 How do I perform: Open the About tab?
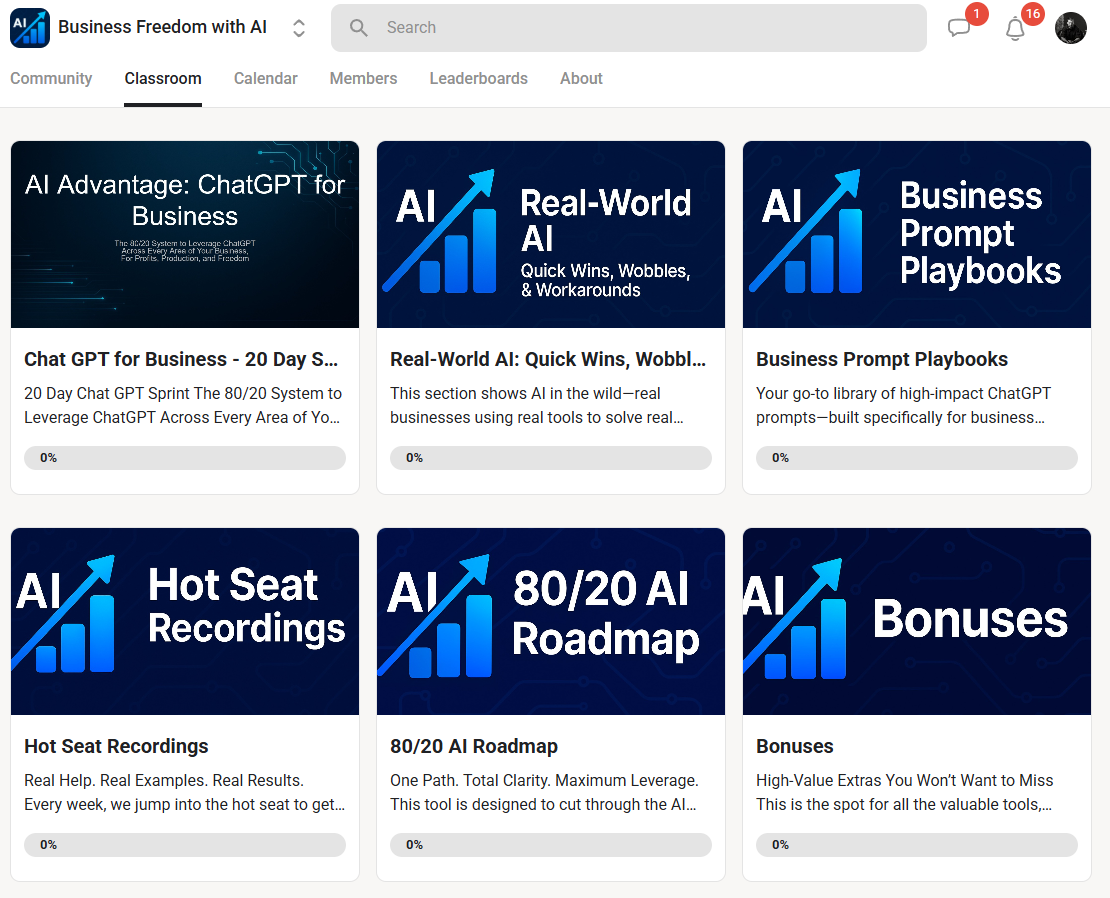581,79
